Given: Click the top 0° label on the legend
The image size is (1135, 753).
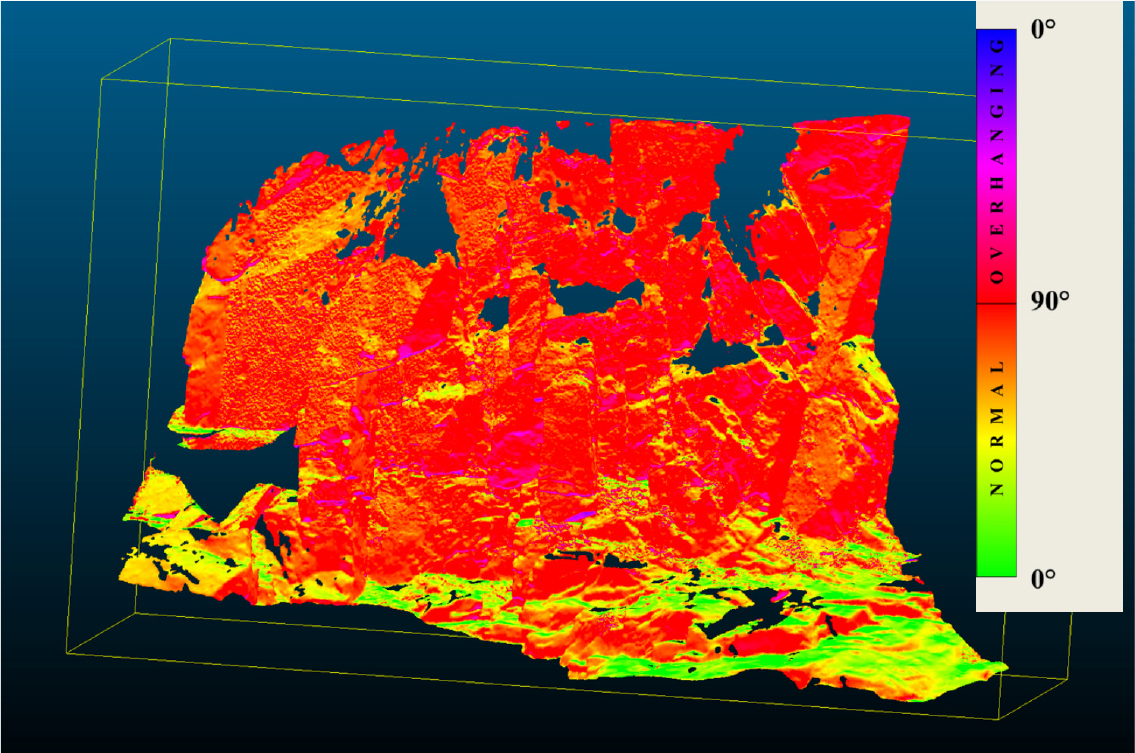Looking at the screenshot, I should pos(1043,29).
